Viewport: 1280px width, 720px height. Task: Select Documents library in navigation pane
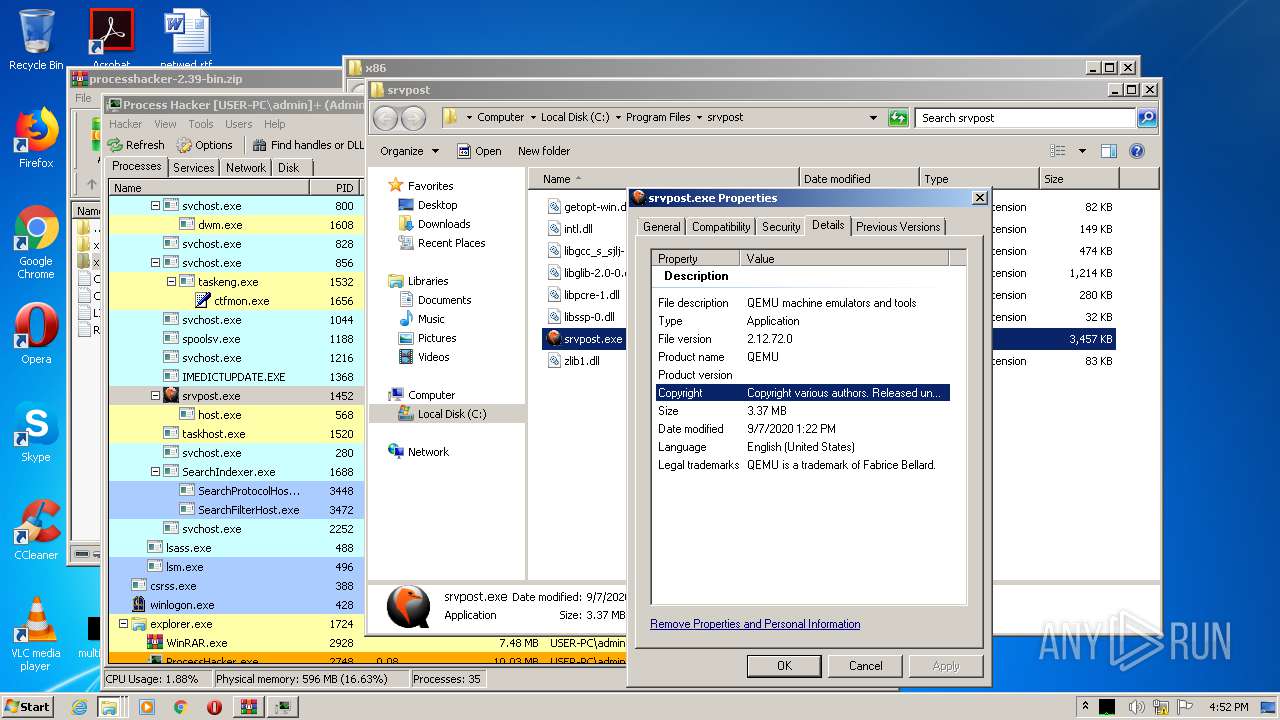(444, 300)
